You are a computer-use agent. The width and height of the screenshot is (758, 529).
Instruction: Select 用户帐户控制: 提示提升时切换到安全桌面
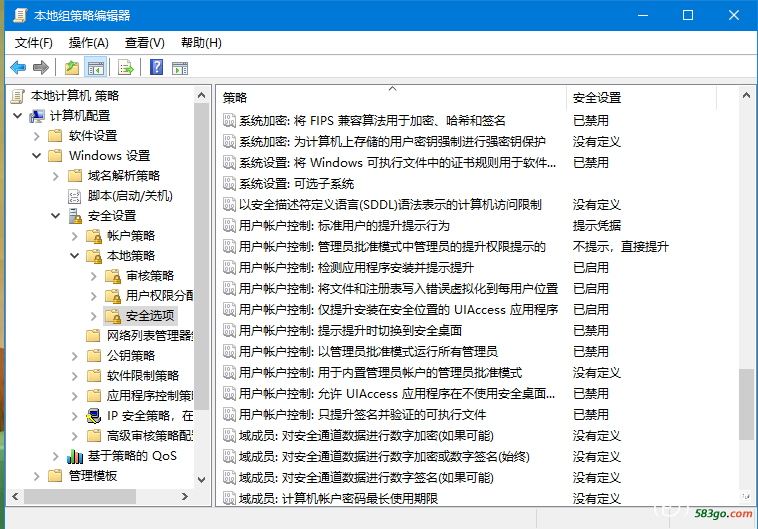pos(350,331)
